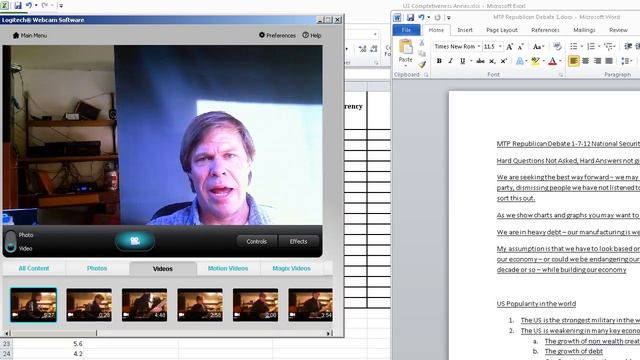The image size is (640, 360).
Task: Select the video thumbnail lasting 4:40
Action: tap(144, 305)
